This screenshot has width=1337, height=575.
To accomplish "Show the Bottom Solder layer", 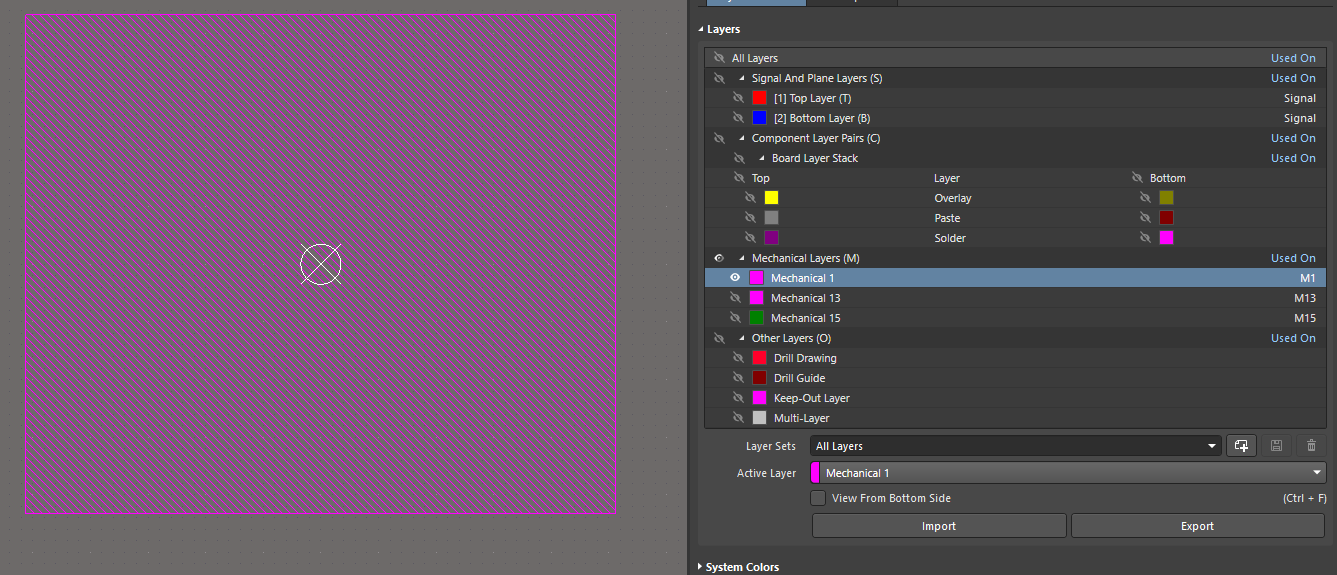I will click(1146, 238).
